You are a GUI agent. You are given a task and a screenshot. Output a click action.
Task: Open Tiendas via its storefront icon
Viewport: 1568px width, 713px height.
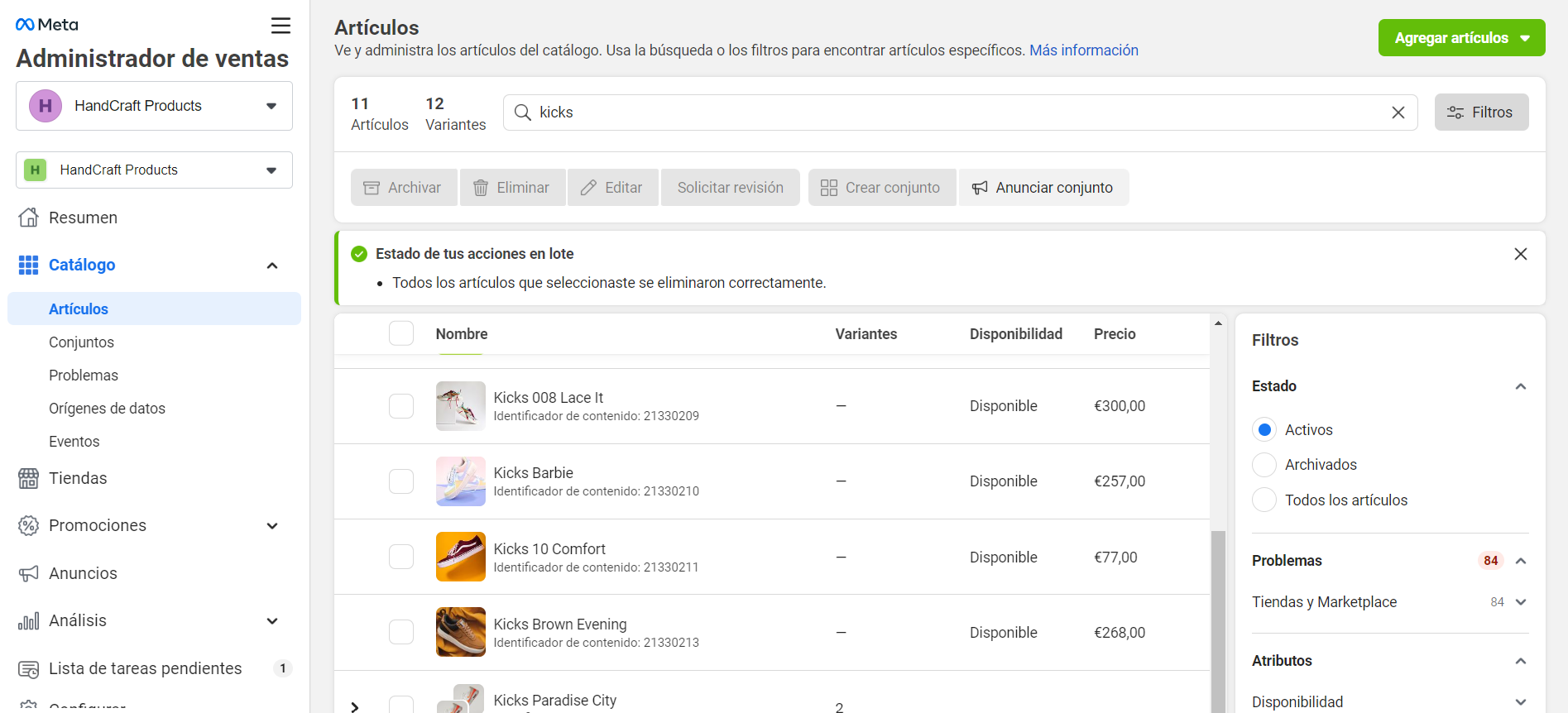click(x=29, y=479)
